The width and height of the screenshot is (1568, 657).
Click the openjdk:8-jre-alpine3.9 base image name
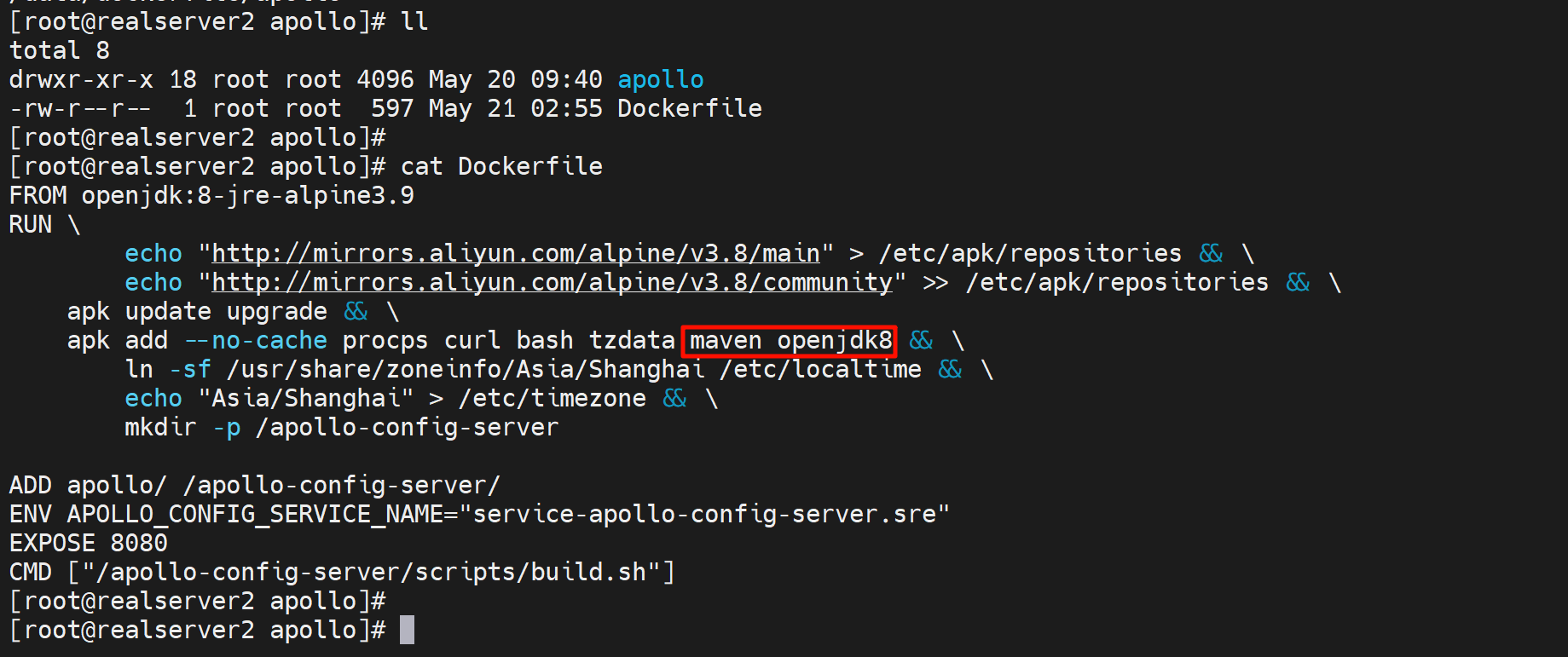click(247, 195)
